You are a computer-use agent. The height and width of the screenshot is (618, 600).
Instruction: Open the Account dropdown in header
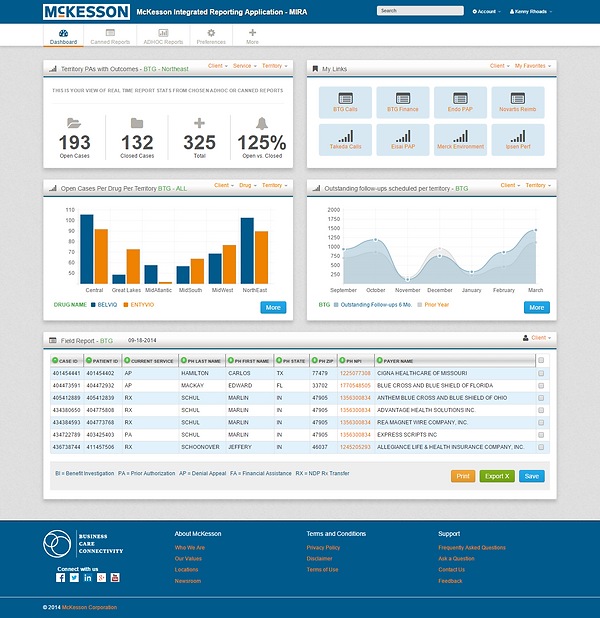[486, 11]
